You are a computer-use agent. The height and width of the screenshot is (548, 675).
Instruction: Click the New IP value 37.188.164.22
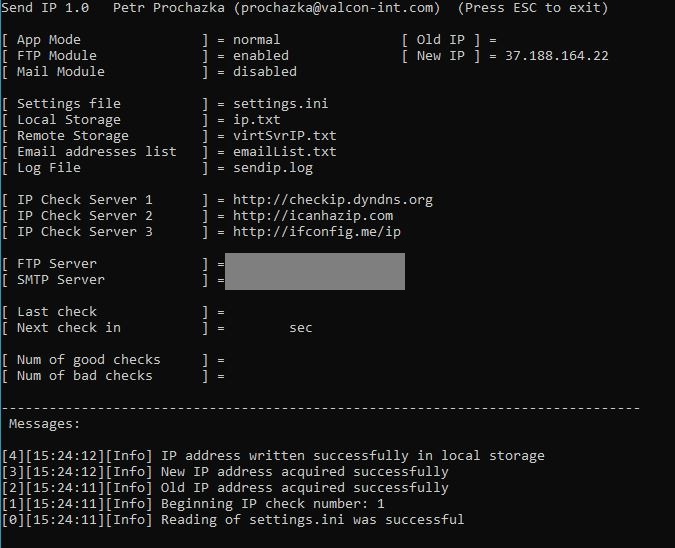point(557,56)
